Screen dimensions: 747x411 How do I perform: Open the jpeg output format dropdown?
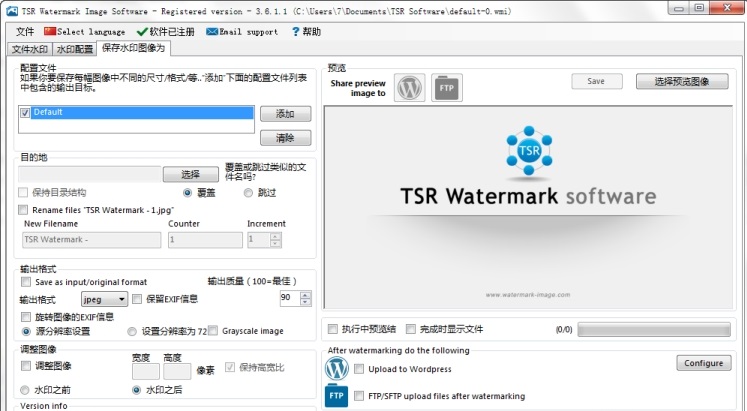(104, 299)
